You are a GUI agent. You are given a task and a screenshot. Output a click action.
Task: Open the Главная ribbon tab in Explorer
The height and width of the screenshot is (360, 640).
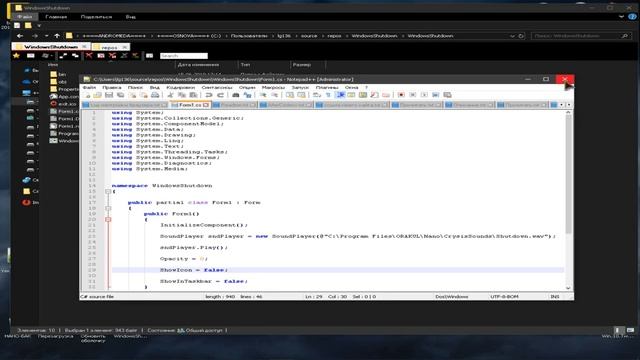(x=56, y=17)
